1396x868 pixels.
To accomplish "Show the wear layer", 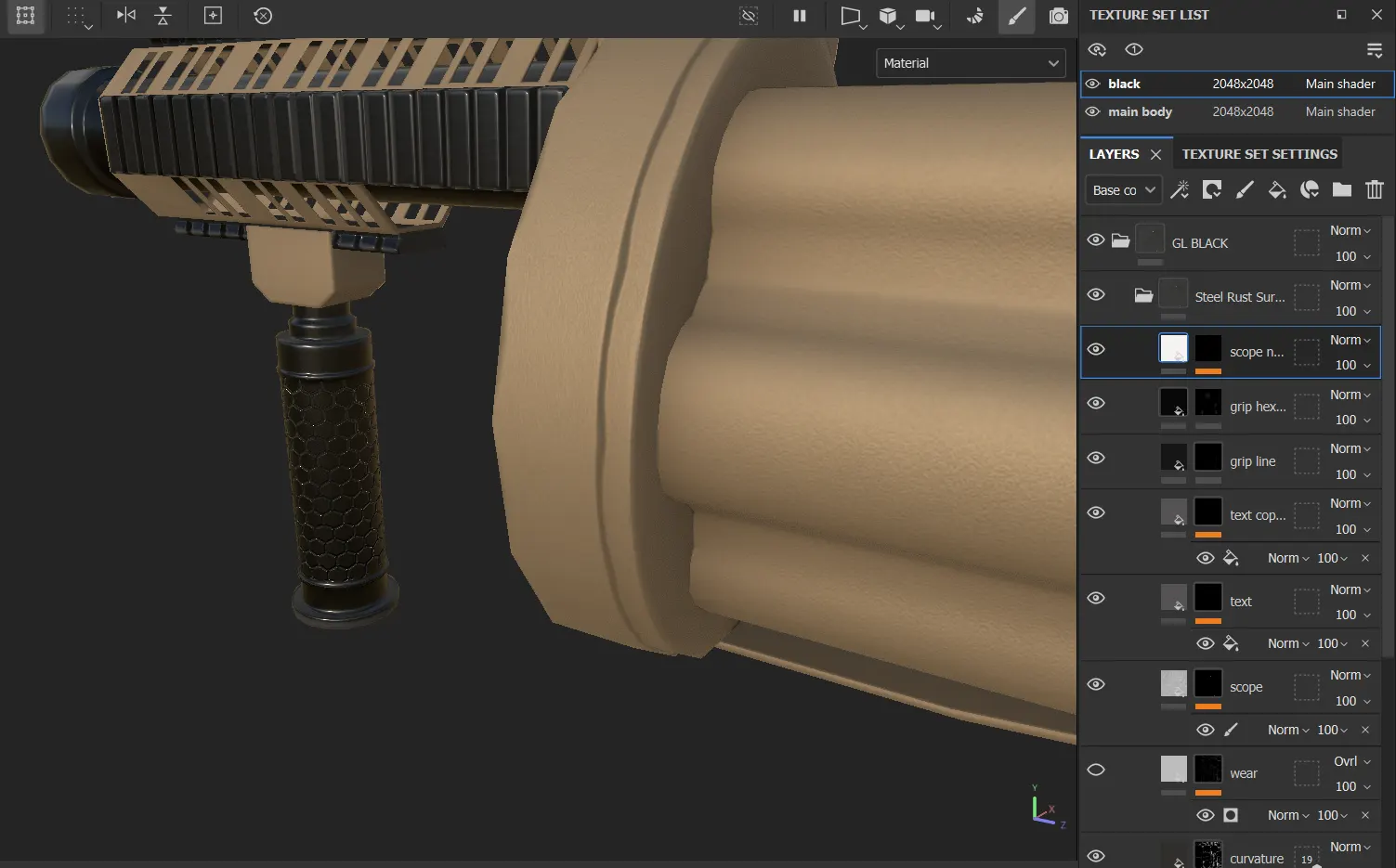I will tap(1096, 770).
